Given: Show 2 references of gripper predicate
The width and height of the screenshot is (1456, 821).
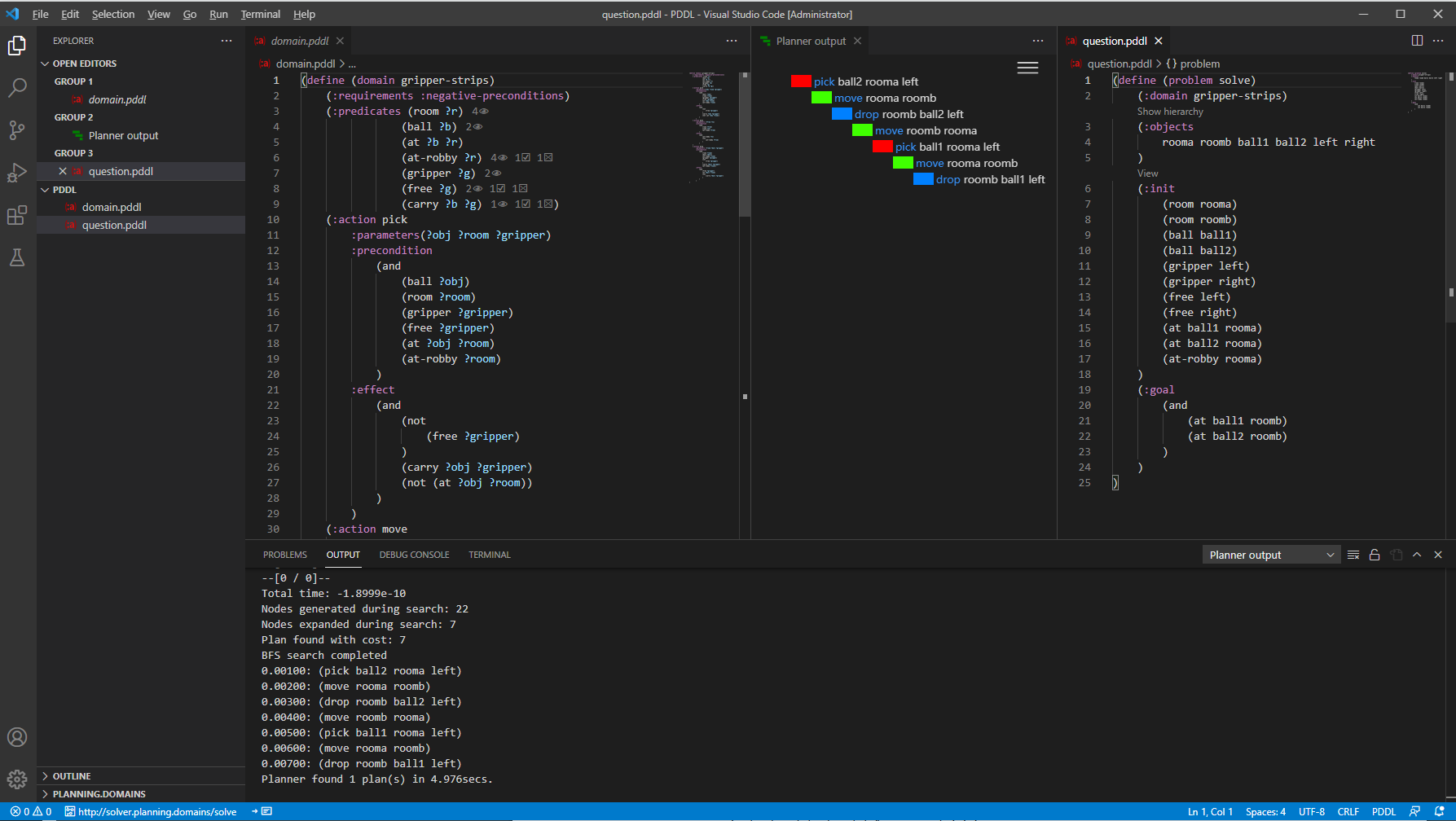Looking at the screenshot, I should 493,173.
